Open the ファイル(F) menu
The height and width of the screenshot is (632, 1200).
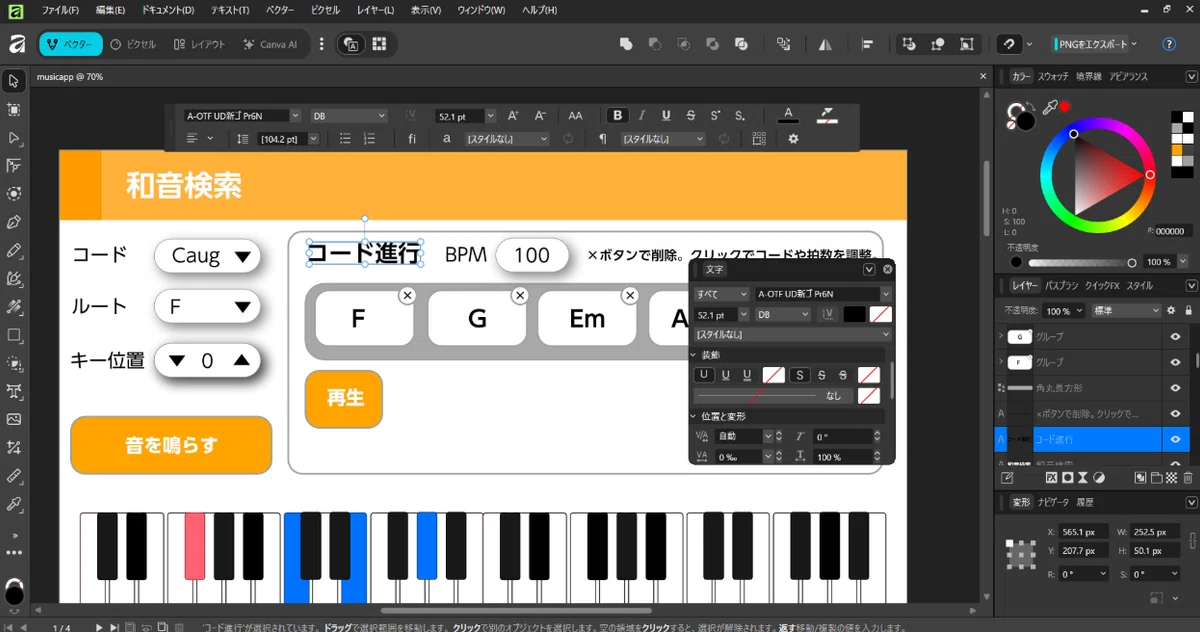point(62,9)
